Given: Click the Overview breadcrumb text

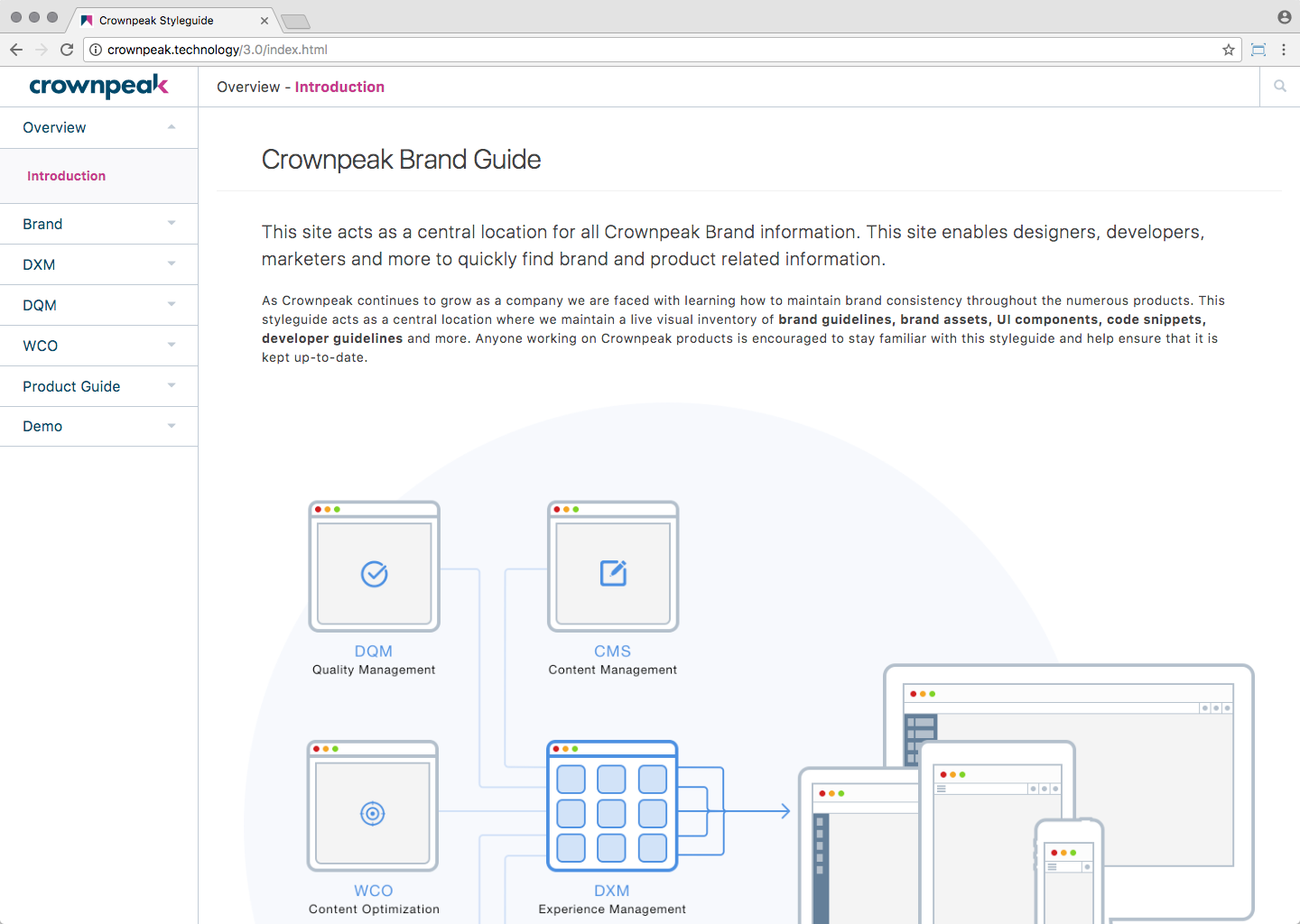Looking at the screenshot, I should [x=248, y=87].
